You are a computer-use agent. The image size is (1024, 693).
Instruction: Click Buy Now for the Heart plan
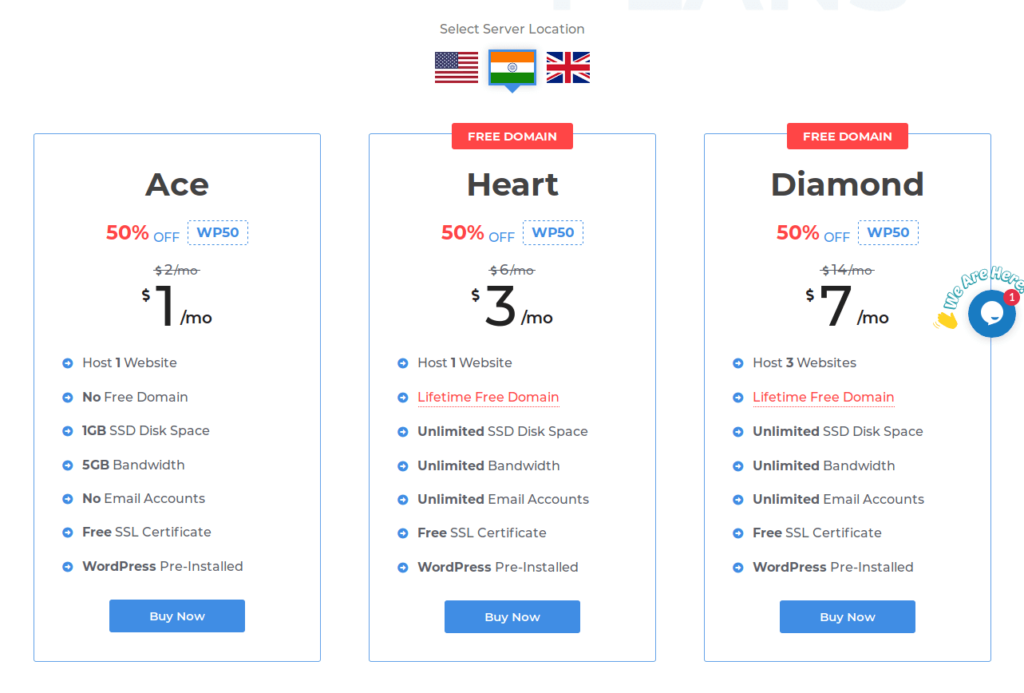coord(512,617)
